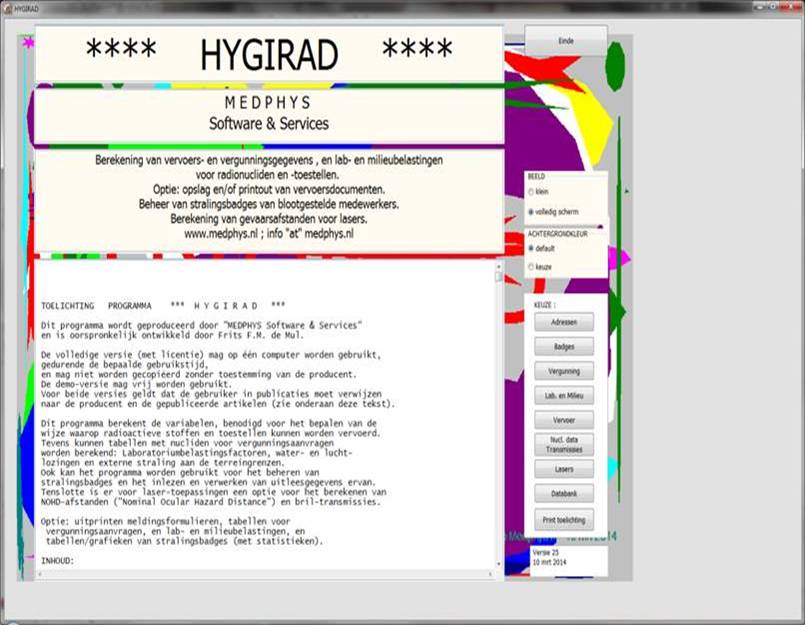Click the down arrow of the text scrollbar
This screenshot has height=625, width=805.
pyautogui.click(x=498, y=564)
